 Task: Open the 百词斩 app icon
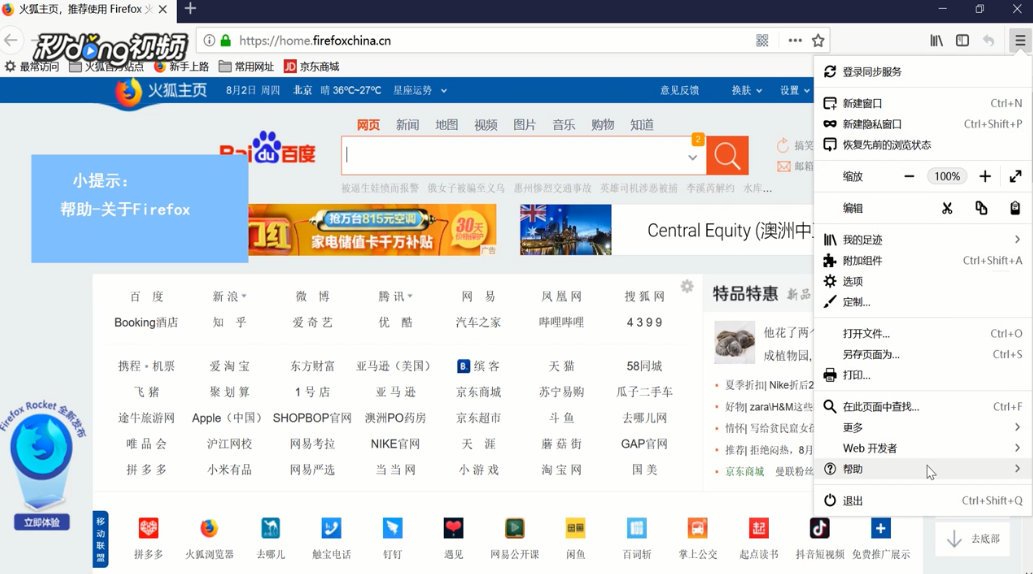[636, 529]
